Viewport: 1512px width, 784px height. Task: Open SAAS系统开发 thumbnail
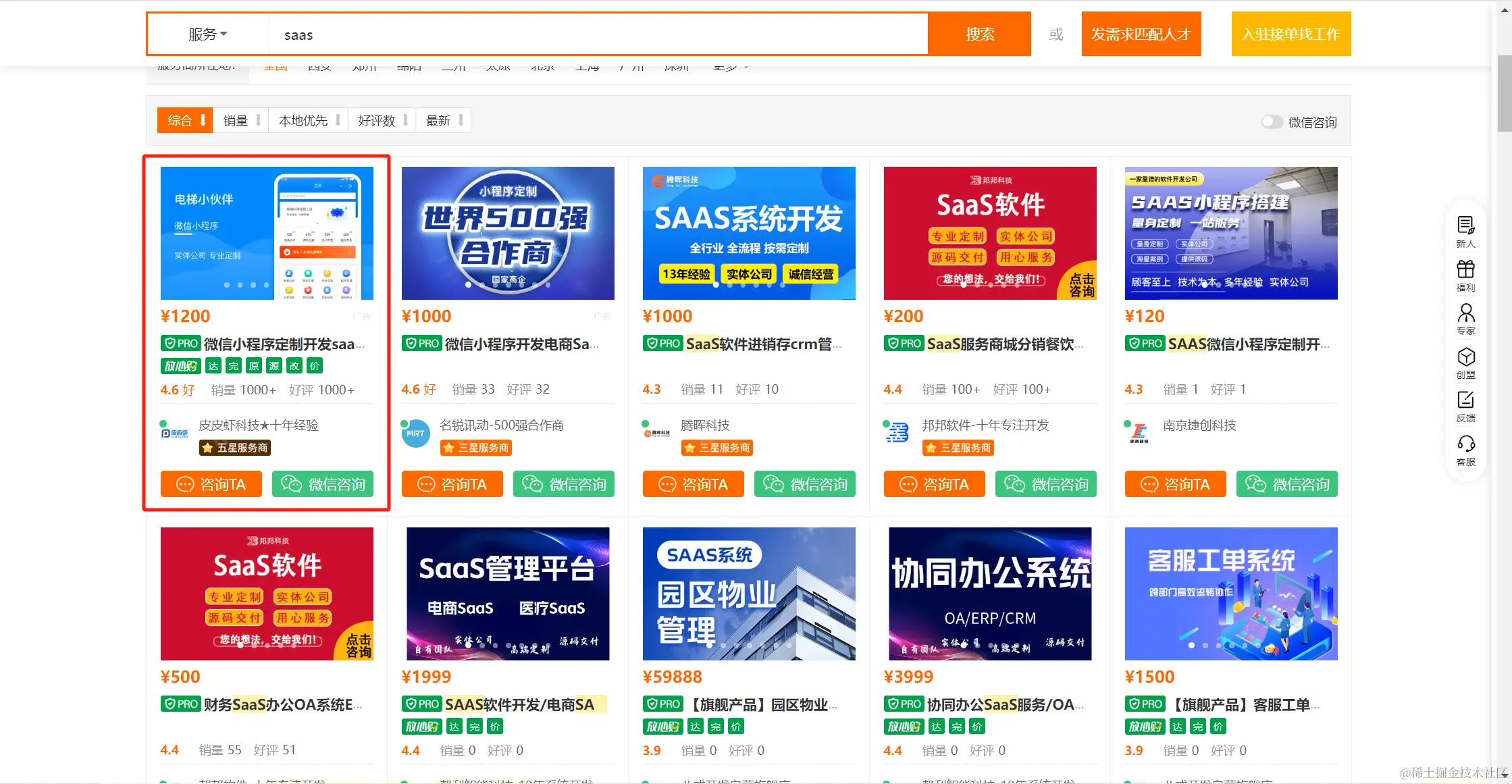[x=749, y=233]
